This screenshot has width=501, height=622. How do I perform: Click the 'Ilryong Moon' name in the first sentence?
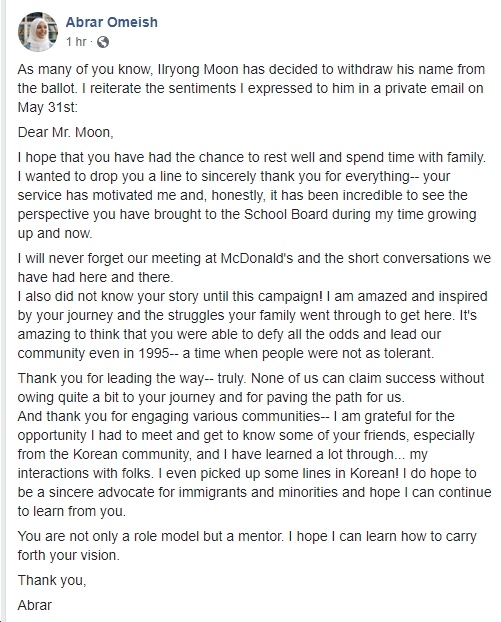198,69
